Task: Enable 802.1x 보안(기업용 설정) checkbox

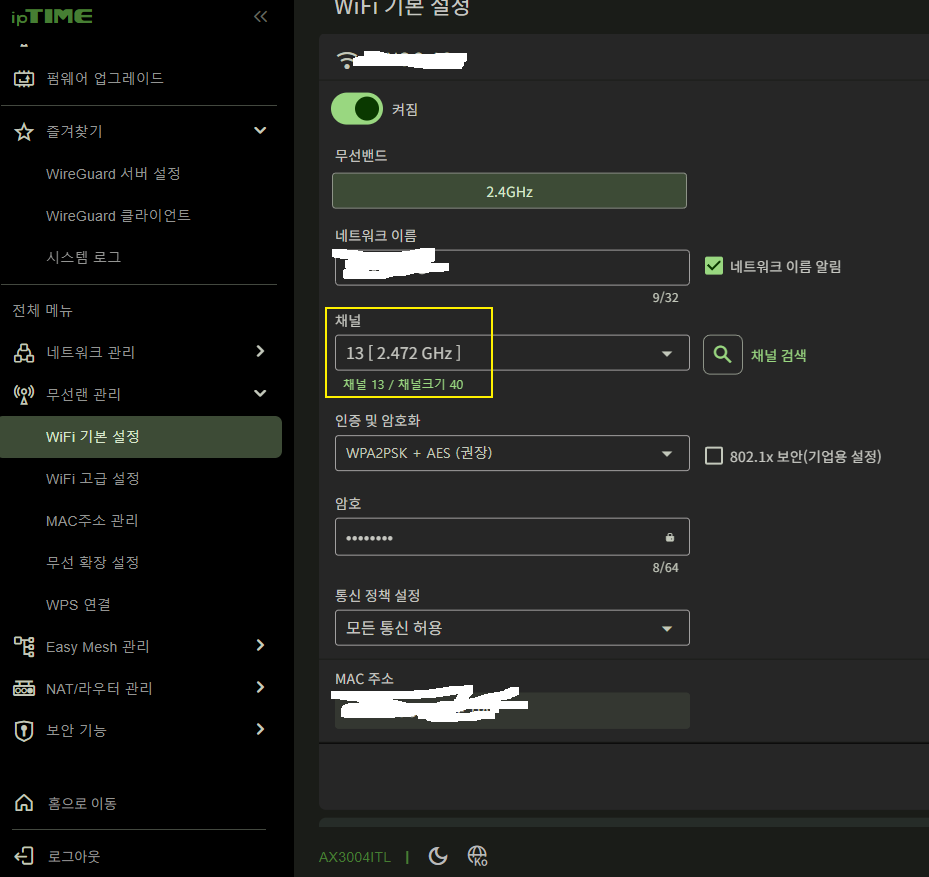Action: pyautogui.click(x=713, y=456)
